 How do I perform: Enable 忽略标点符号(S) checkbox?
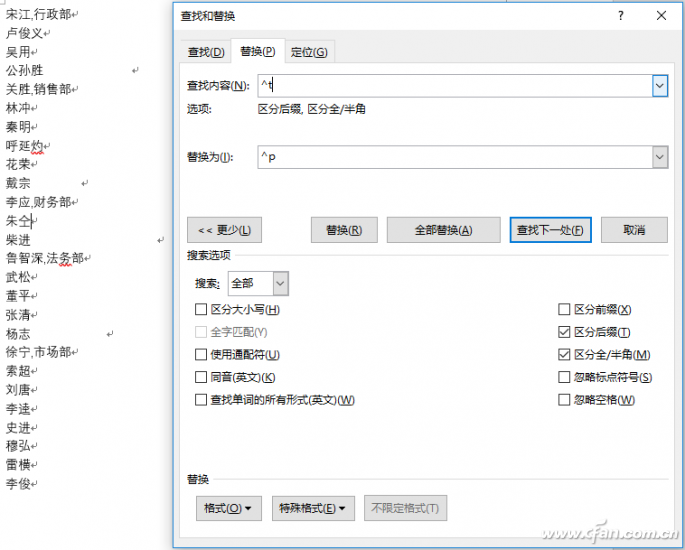pyautogui.click(x=564, y=377)
